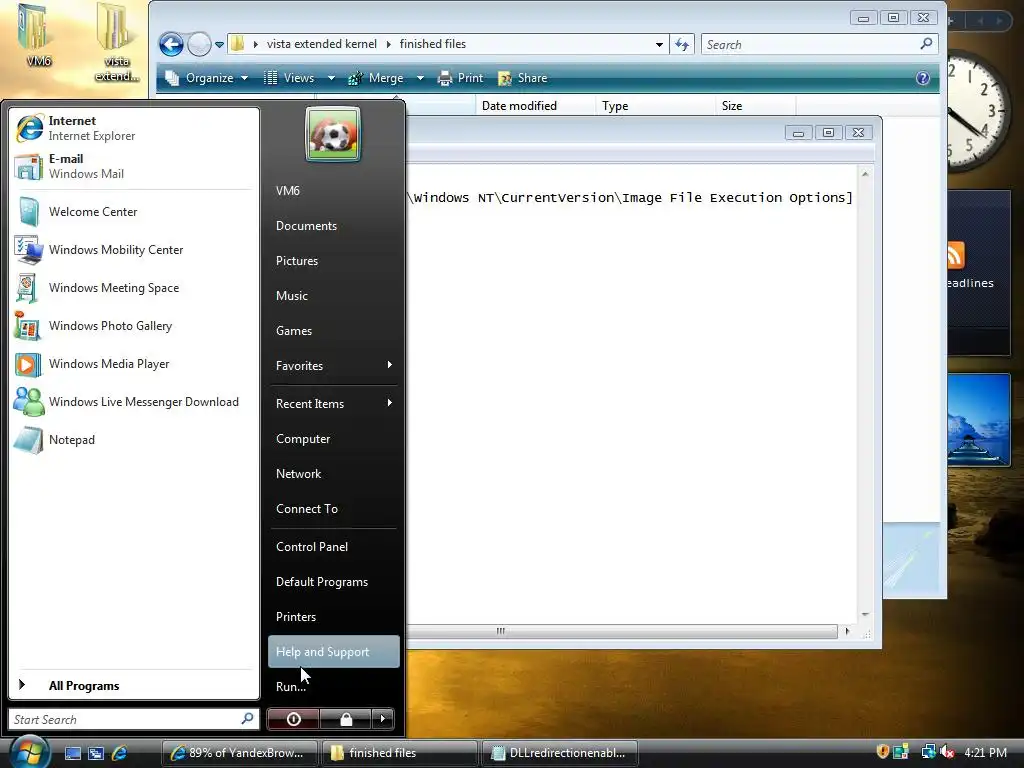Open Windows Mobility Center
Image resolution: width=1024 pixels, height=768 pixels.
click(134, 249)
